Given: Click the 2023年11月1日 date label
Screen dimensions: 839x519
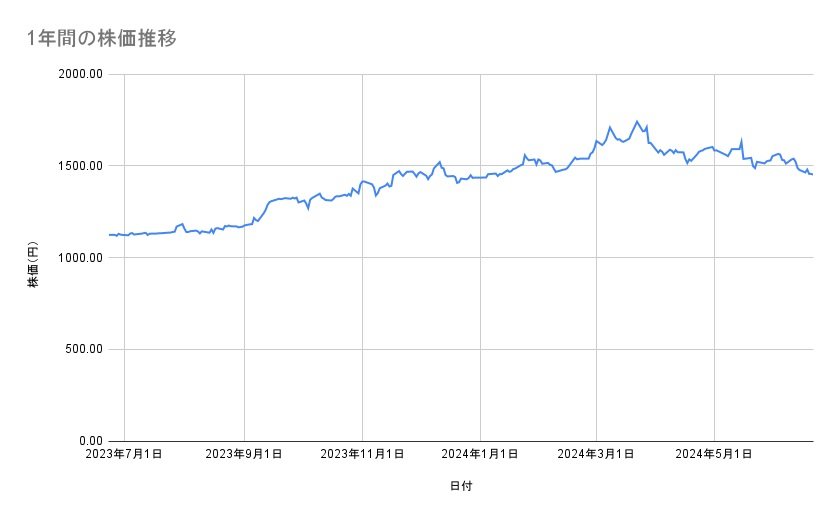Looking at the screenshot, I should pyautogui.click(x=362, y=455).
